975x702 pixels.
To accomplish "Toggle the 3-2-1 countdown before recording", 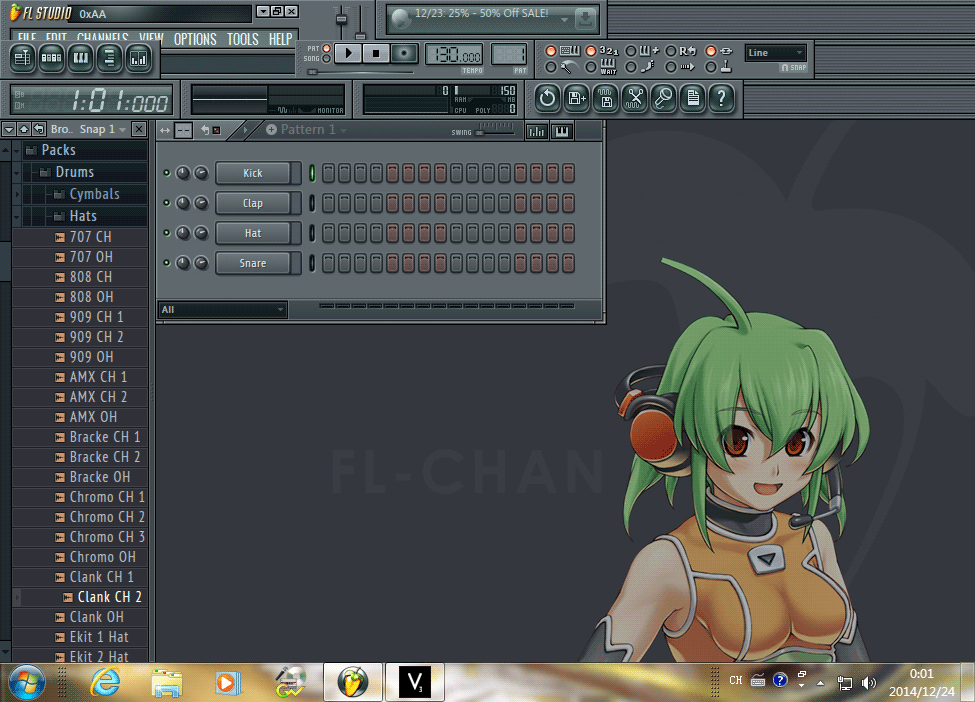I will click(x=591, y=51).
